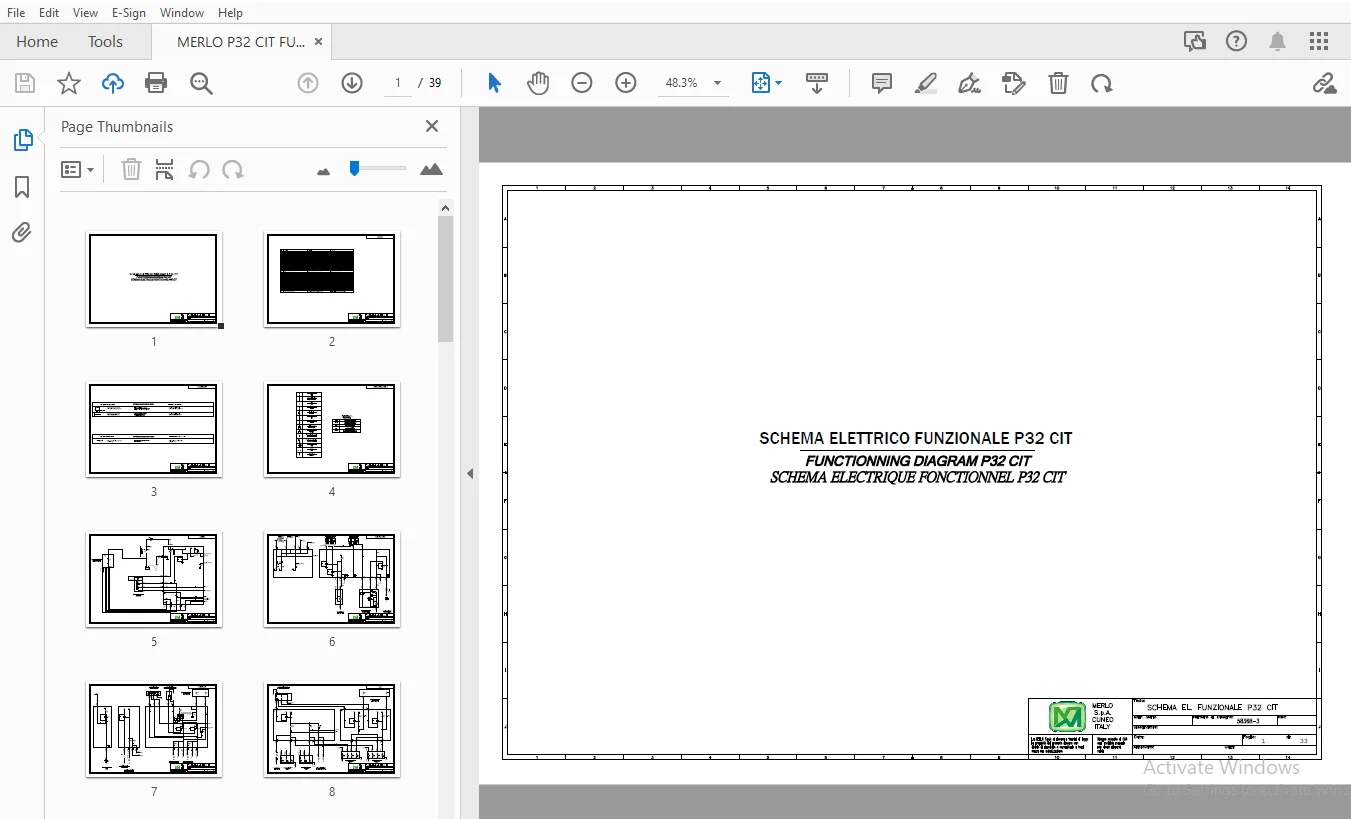Toggle the scrolling mode tool
This screenshot has height=819, width=1351.
[816, 83]
